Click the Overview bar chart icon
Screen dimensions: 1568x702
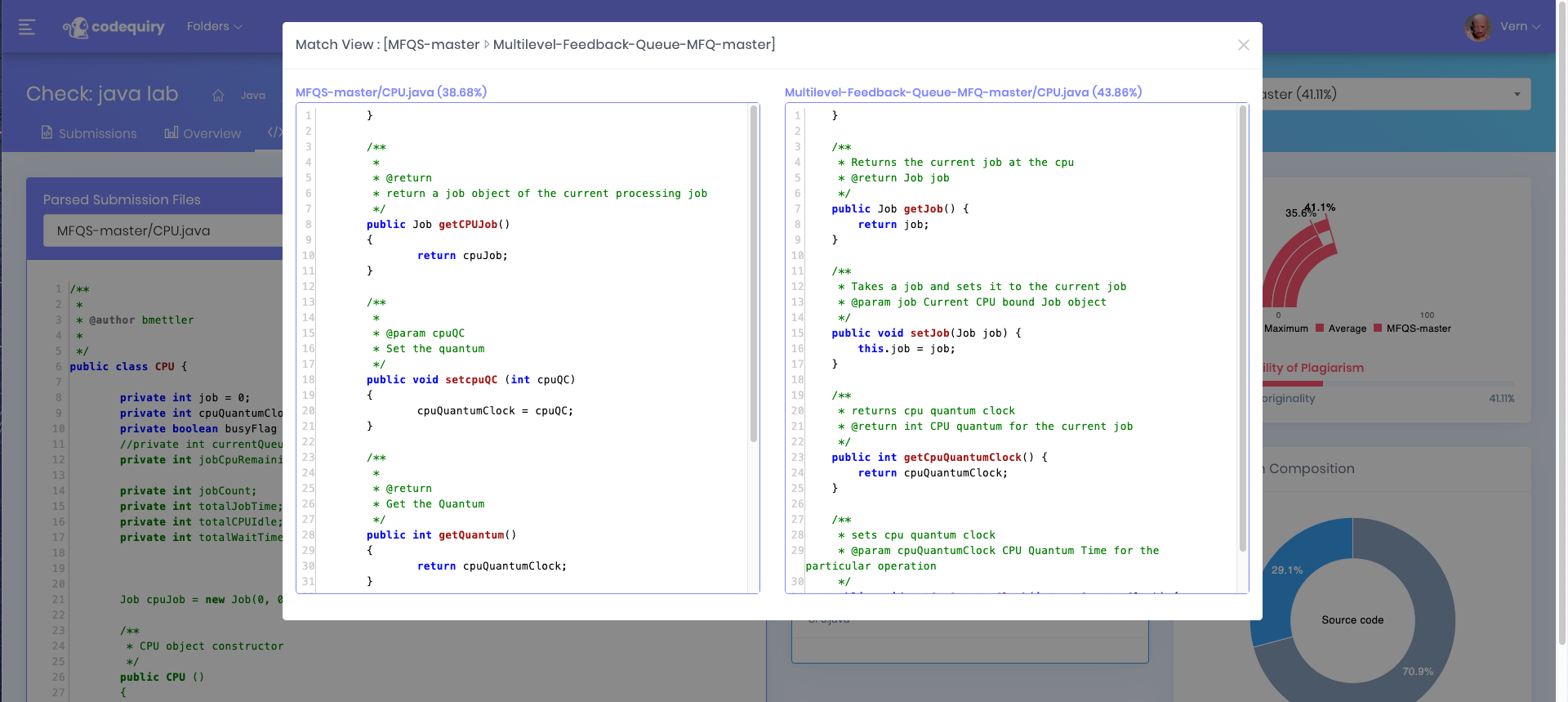coord(171,132)
